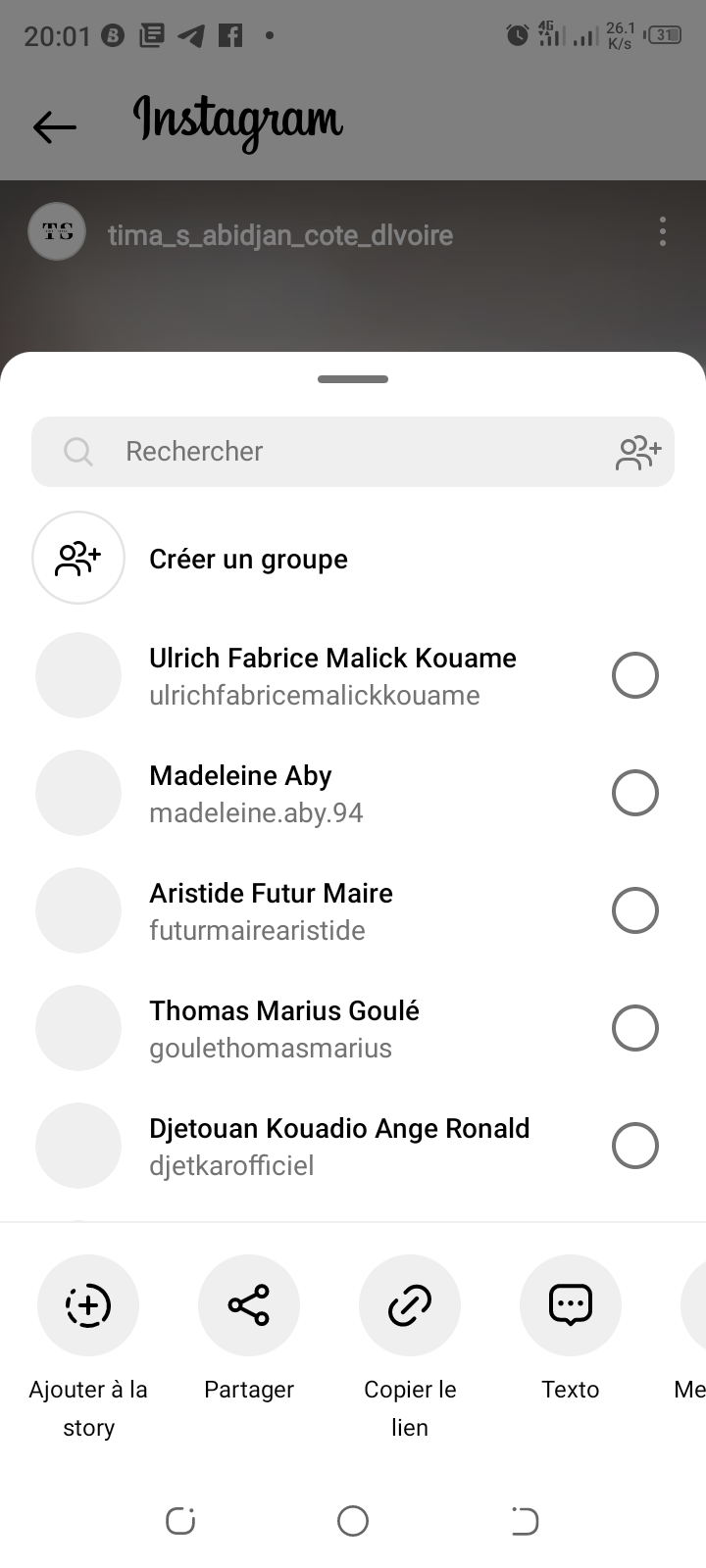
Task: Tap the add-people icon in search bar
Action: (638, 452)
